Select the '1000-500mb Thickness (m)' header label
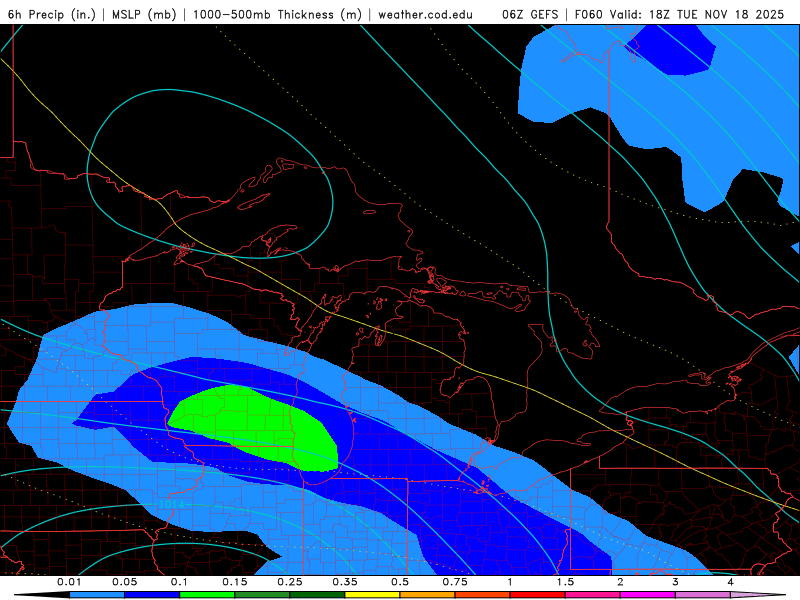The image size is (800, 600). click(277, 14)
